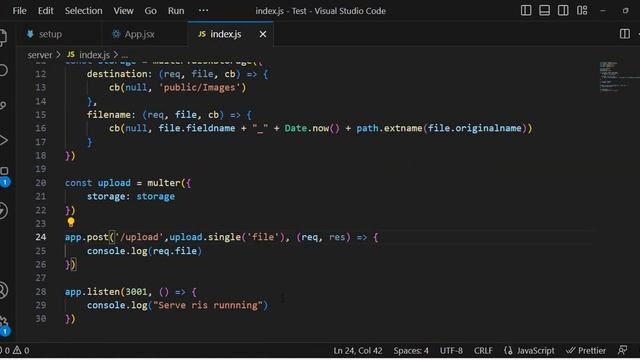Screen dimensions: 640x360
Task: Open Customize Layout icon
Action: 582,11
